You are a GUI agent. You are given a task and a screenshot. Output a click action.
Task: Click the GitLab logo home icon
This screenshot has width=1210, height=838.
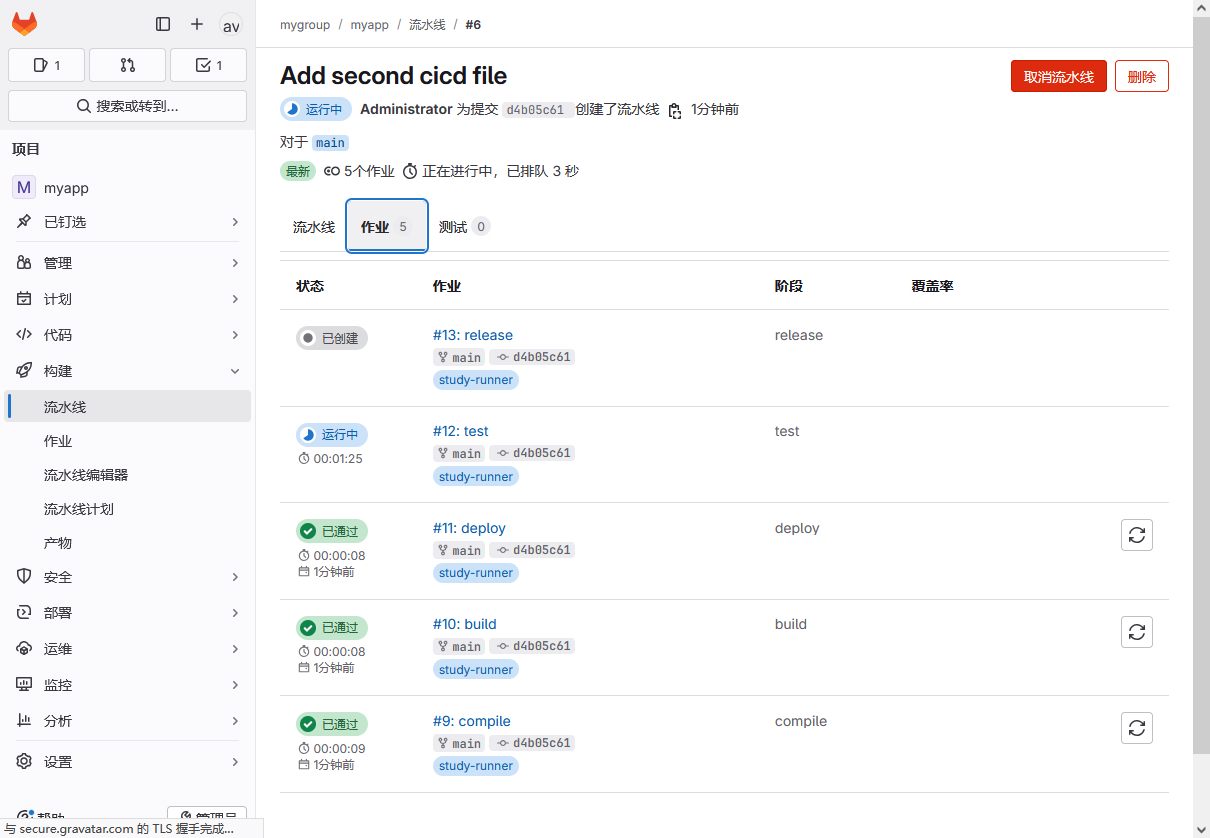[x=25, y=24]
